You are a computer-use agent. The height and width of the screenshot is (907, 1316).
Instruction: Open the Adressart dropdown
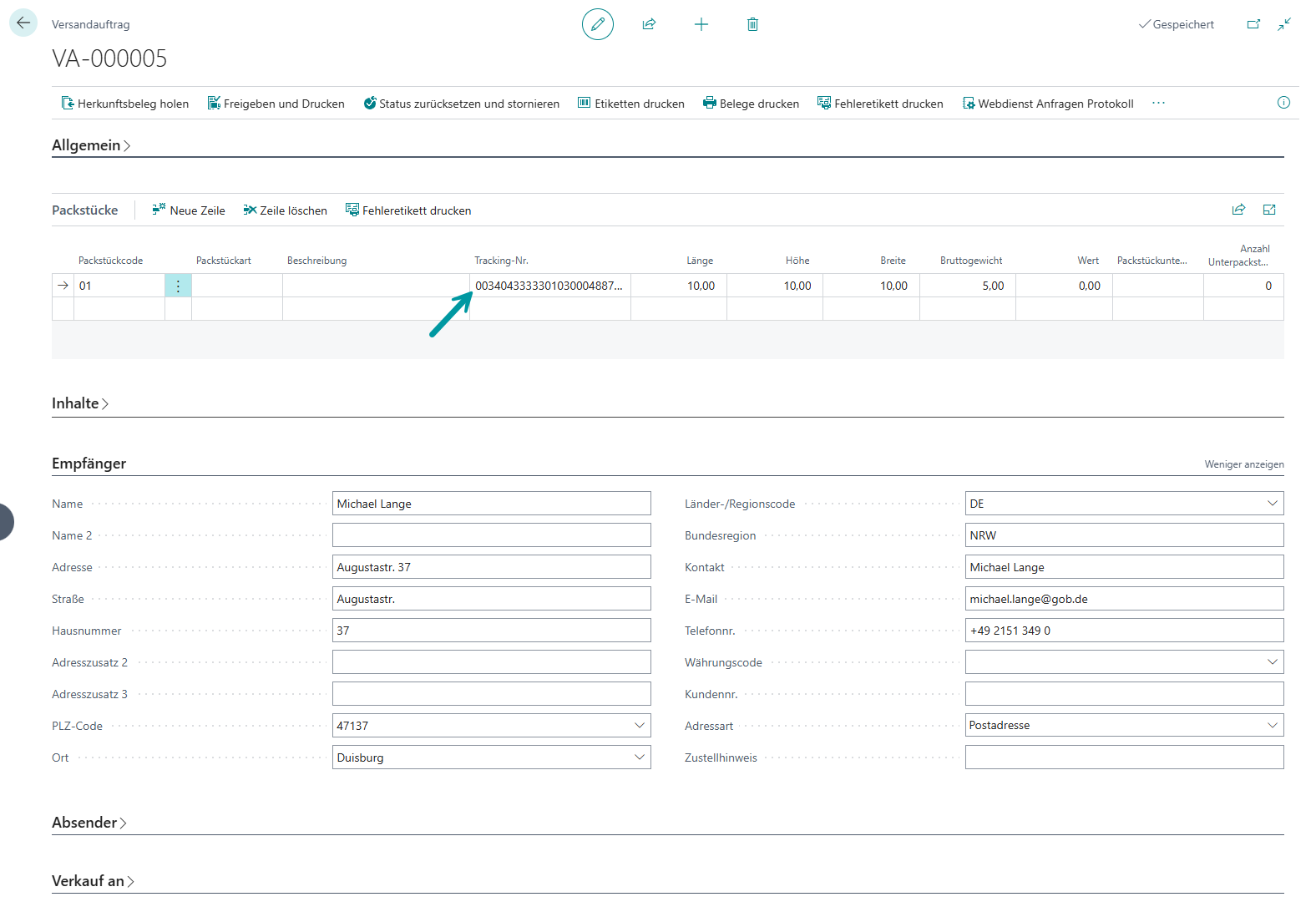(x=1272, y=726)
